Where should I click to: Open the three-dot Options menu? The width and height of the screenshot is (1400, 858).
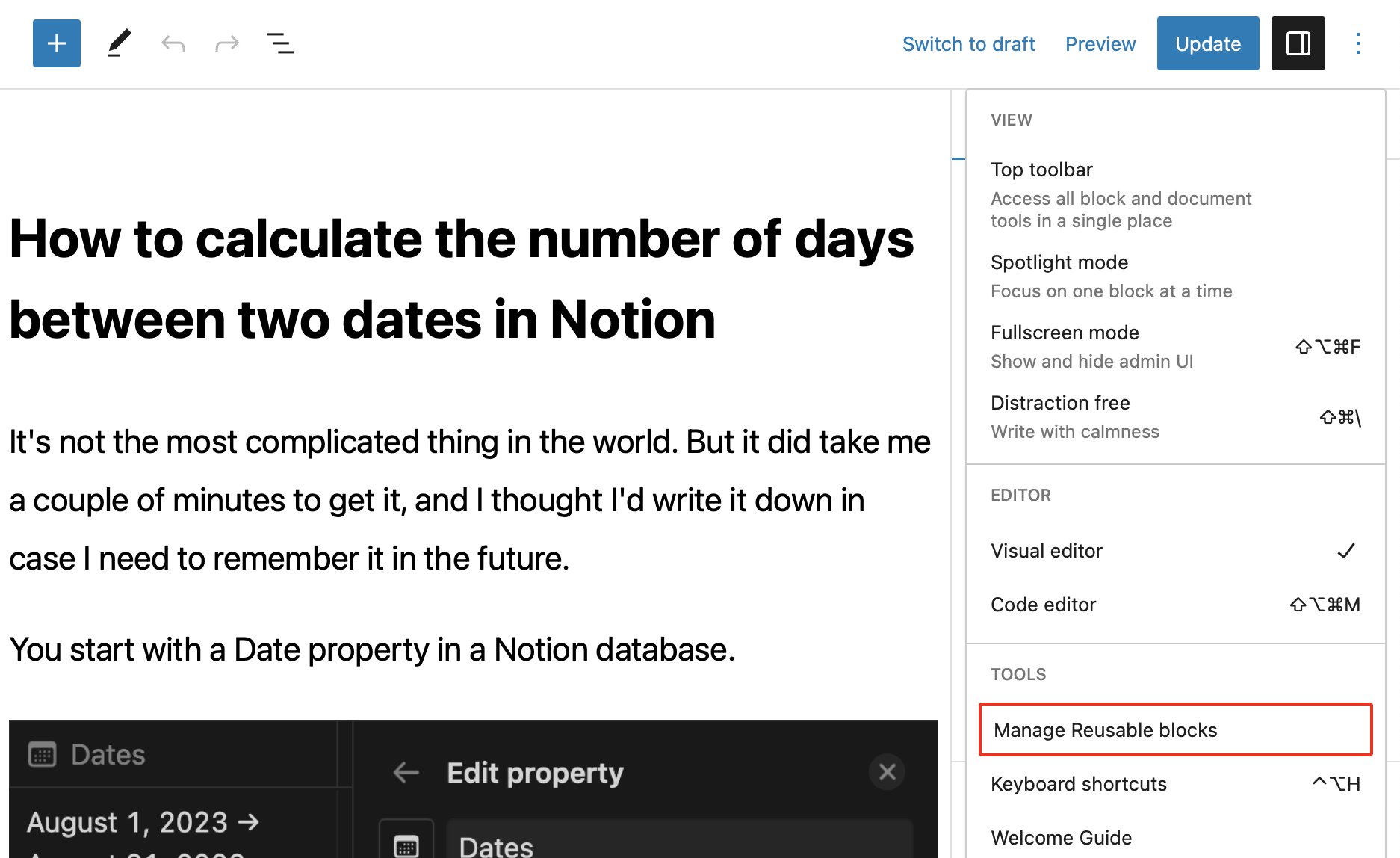(x=1357, y=43)
